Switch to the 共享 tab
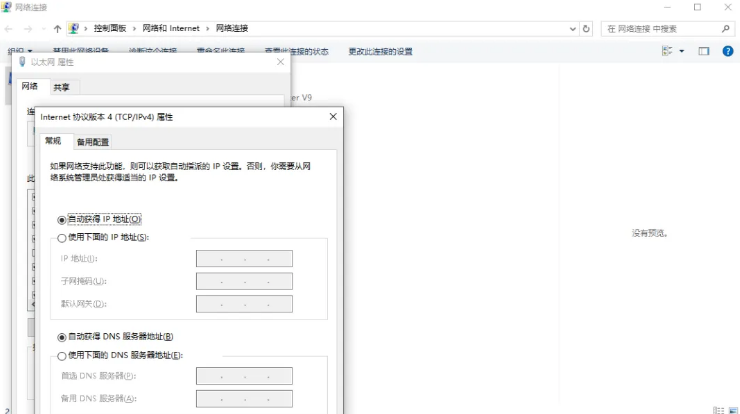The width and height of the screenshot is (740, 414). point(61,87)
